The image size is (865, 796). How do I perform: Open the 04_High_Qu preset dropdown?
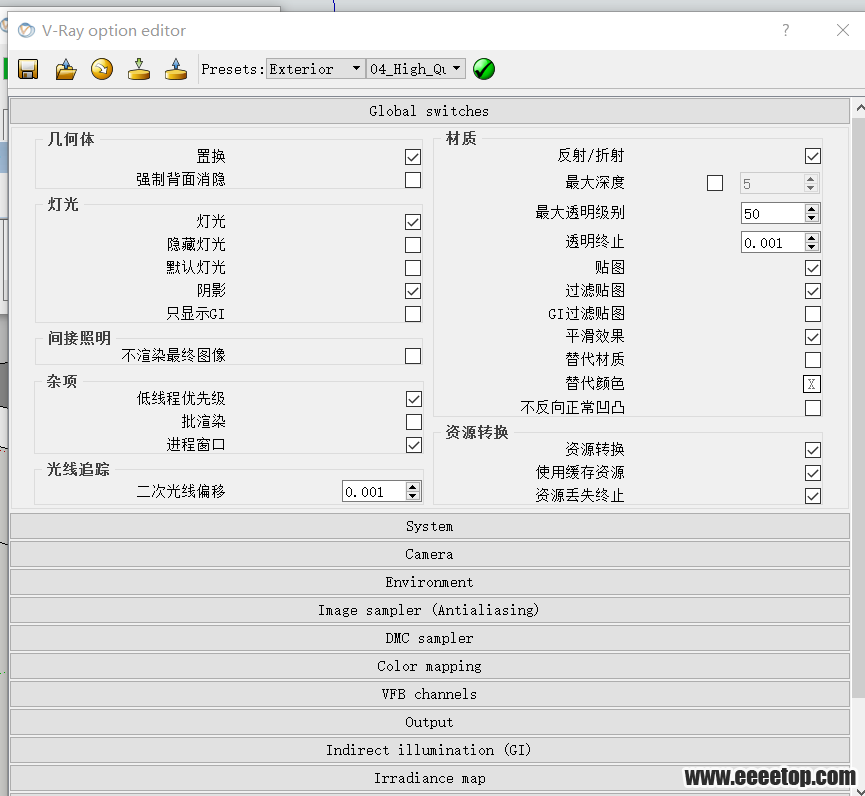(416, 69)
